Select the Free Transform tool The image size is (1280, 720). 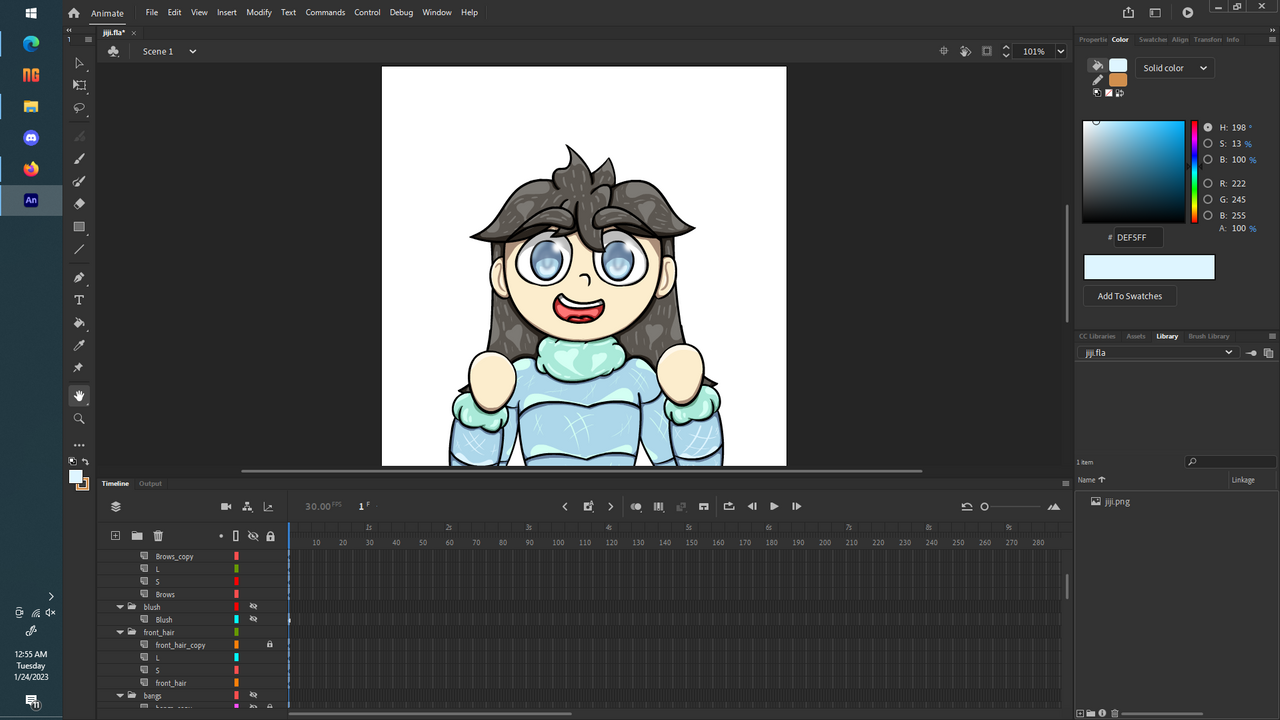click(x=79, y=86)
